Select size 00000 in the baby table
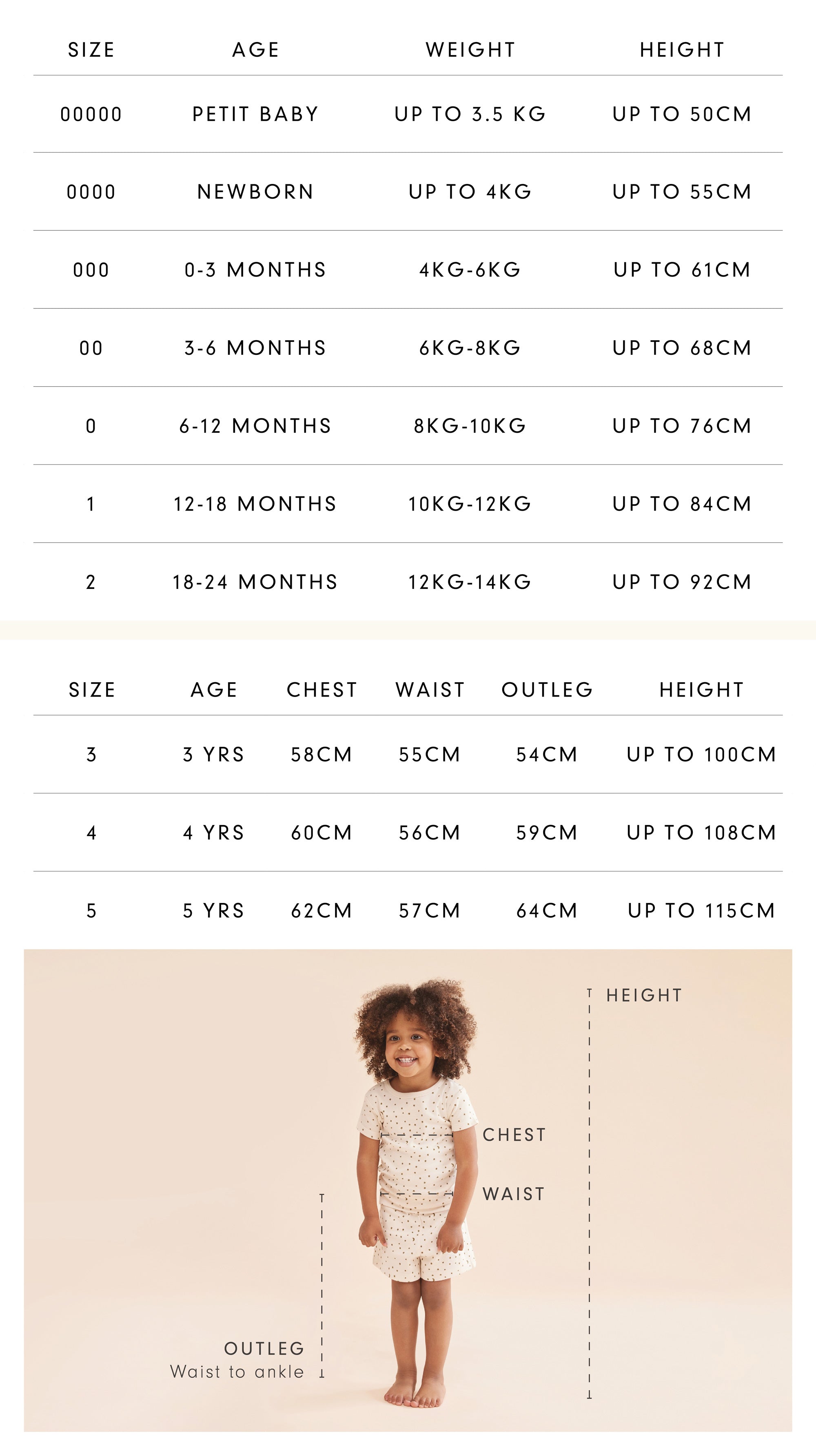Viewport: 816px width, 1456px height. [91, 114]
